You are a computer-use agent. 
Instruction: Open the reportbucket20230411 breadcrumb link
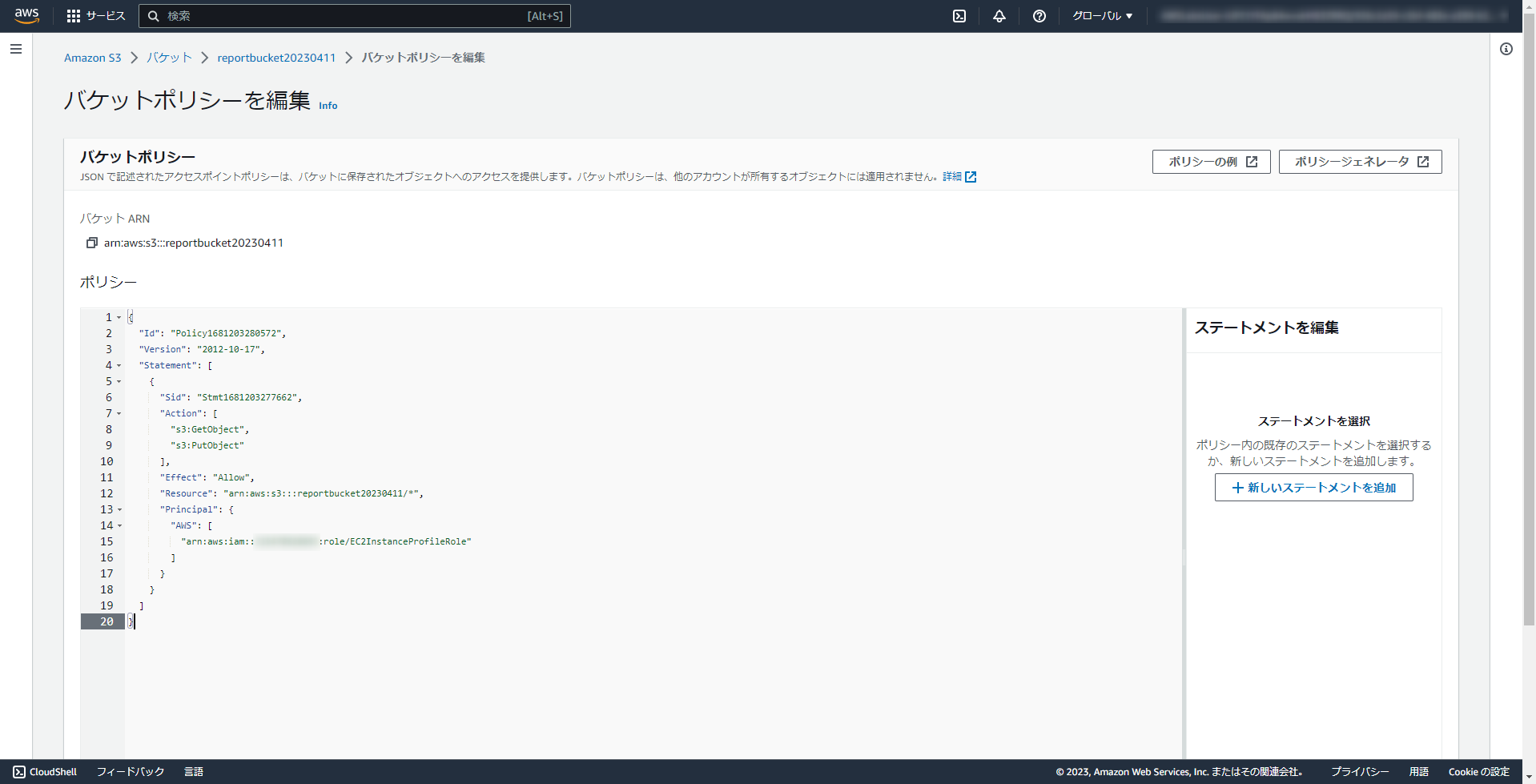click(276, 57)
